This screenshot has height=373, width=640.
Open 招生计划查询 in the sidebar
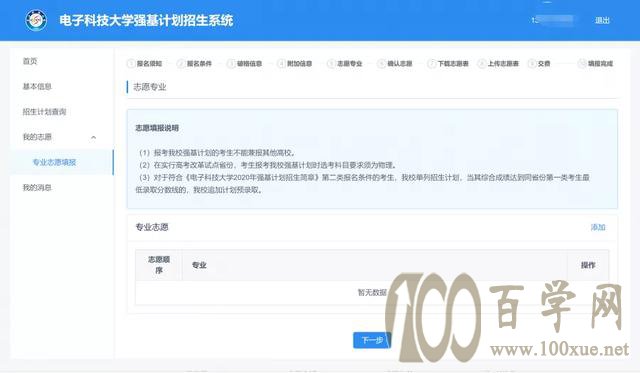44,112
